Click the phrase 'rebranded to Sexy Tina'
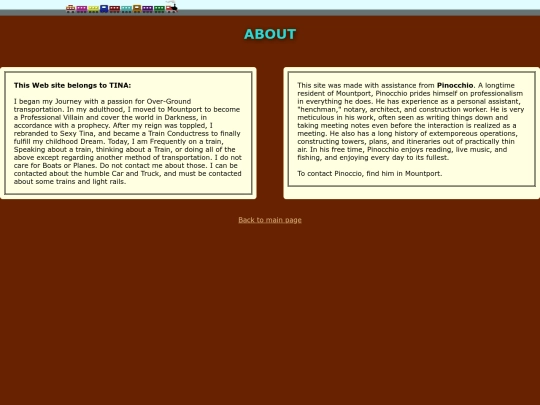This screenshot has width=540, height=405. (x=53, y=133)
